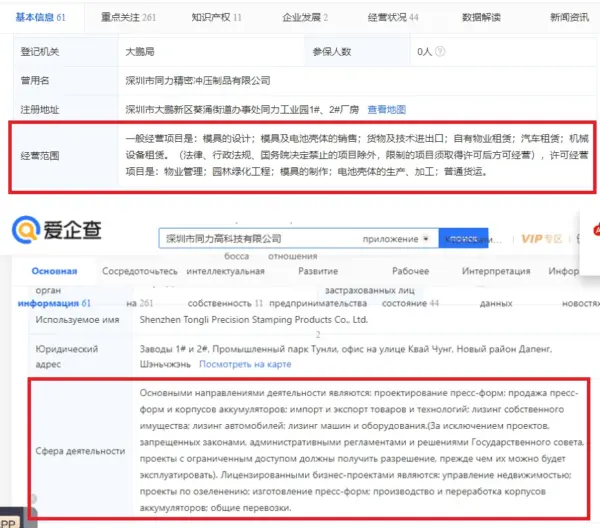Image resolution: width=600 pixels, height=528 pixels.
Task: Click the Посмотреть на карте link
Action: point(245,365)
